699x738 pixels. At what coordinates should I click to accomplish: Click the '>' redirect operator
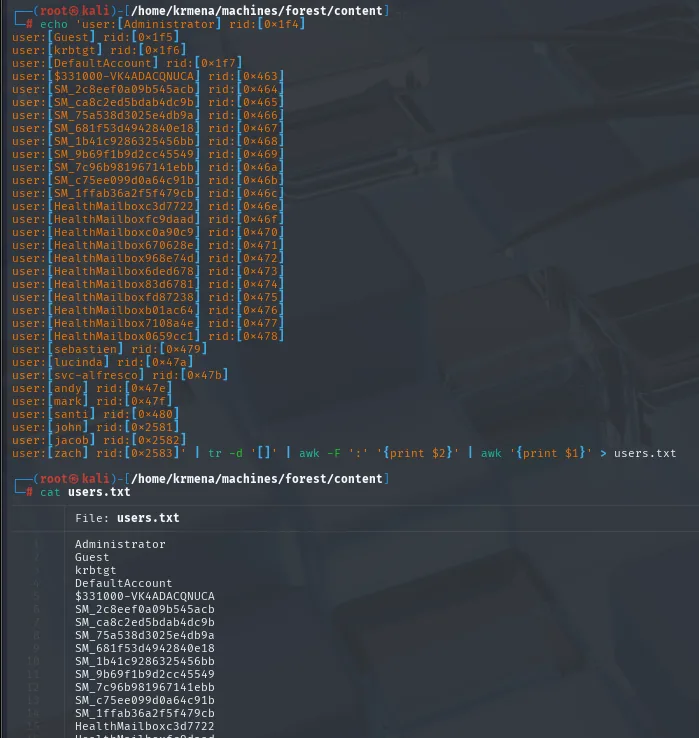[x=603, y=453]
